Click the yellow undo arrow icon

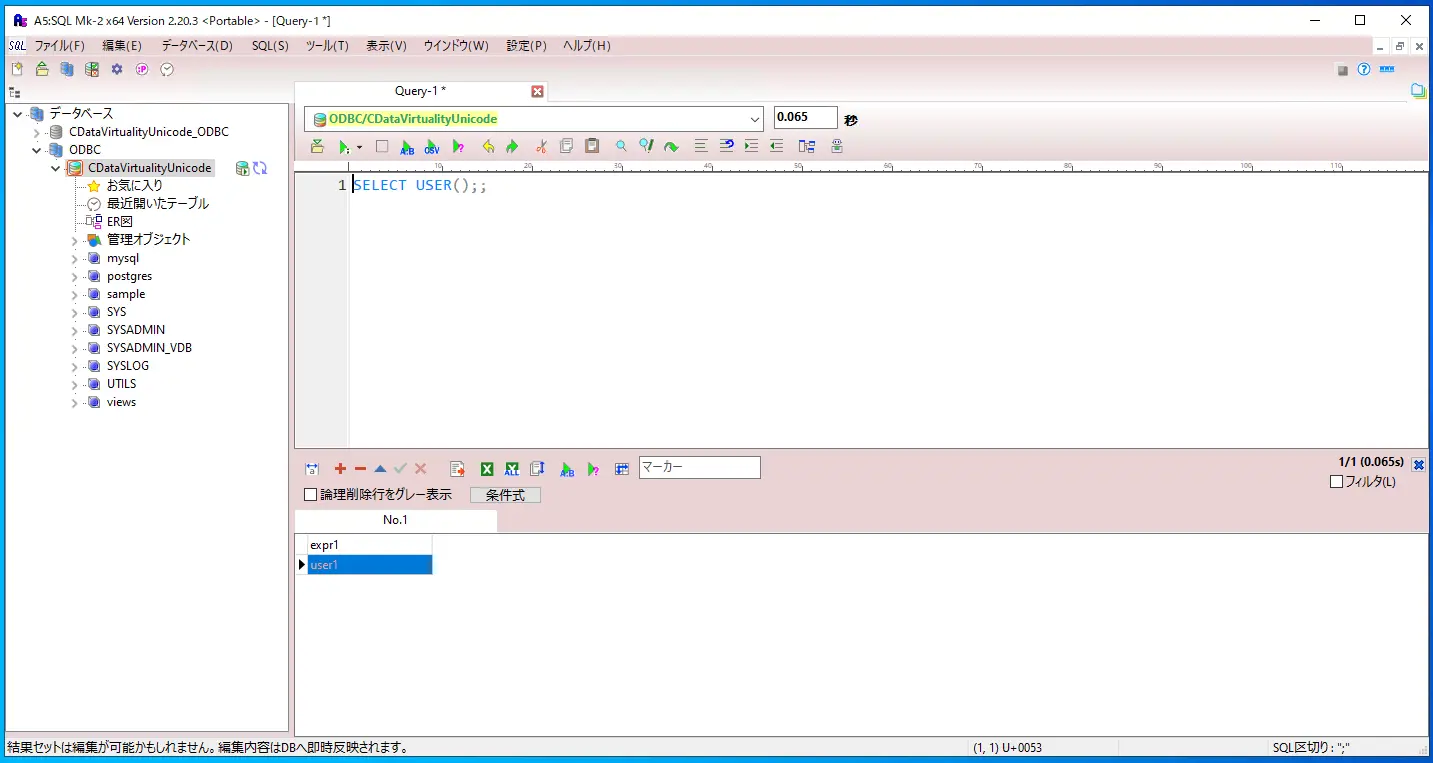click(x=488, y=147)
